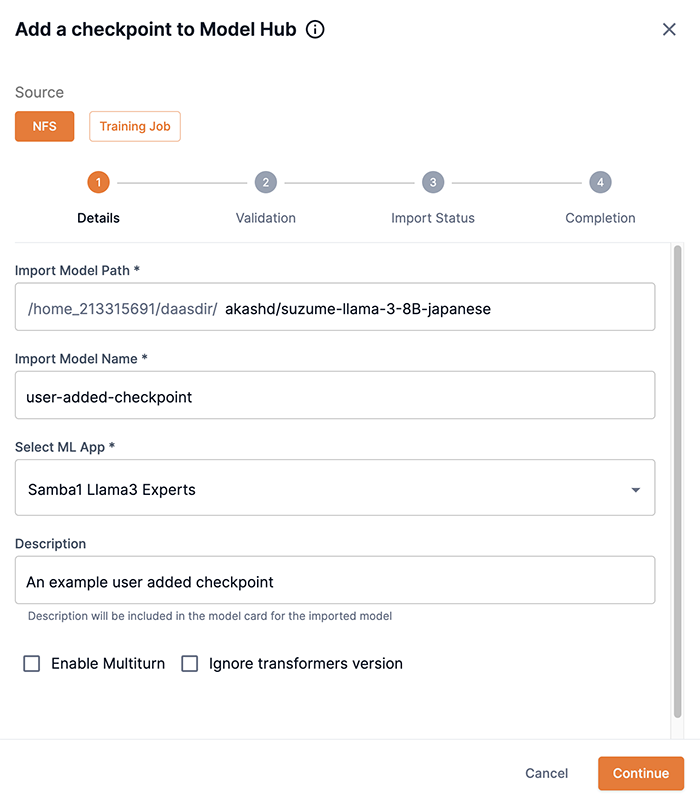The height and width of the screenshot is (803, 700).
Task: Click the Description text field
Action: point(335,580)
